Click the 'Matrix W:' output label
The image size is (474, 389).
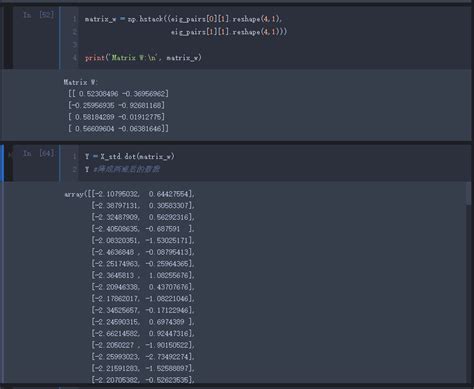click(80, 82)
